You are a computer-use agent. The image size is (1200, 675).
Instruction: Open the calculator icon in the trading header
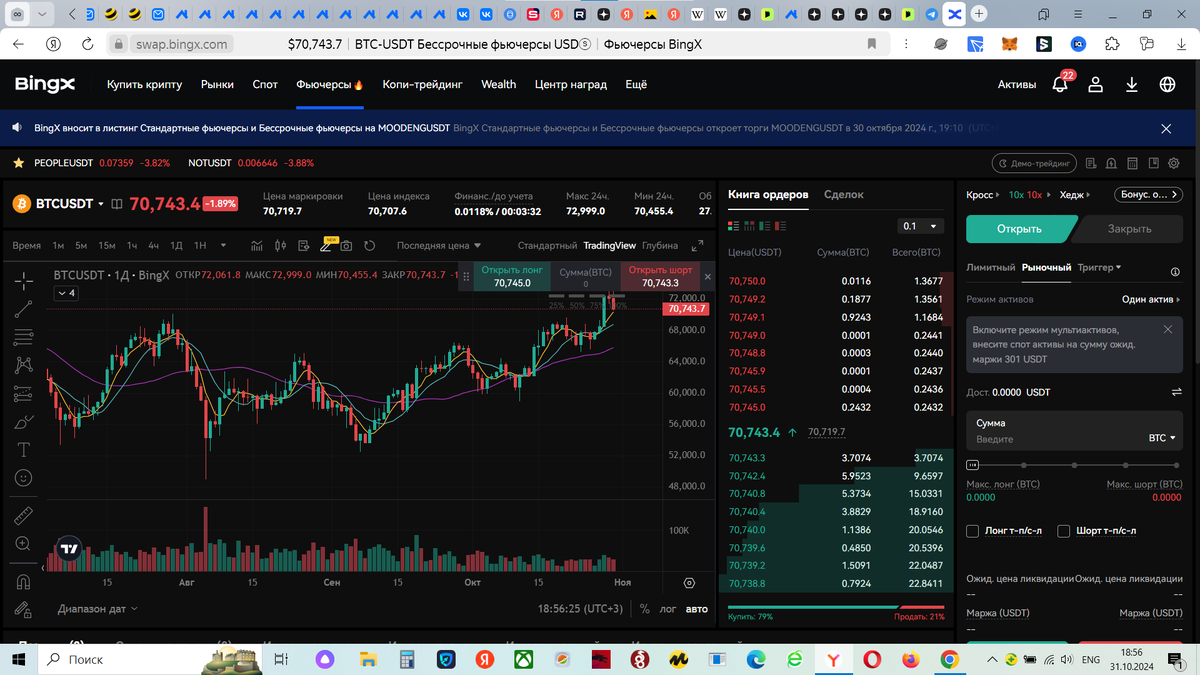[x=1134, y=163]
